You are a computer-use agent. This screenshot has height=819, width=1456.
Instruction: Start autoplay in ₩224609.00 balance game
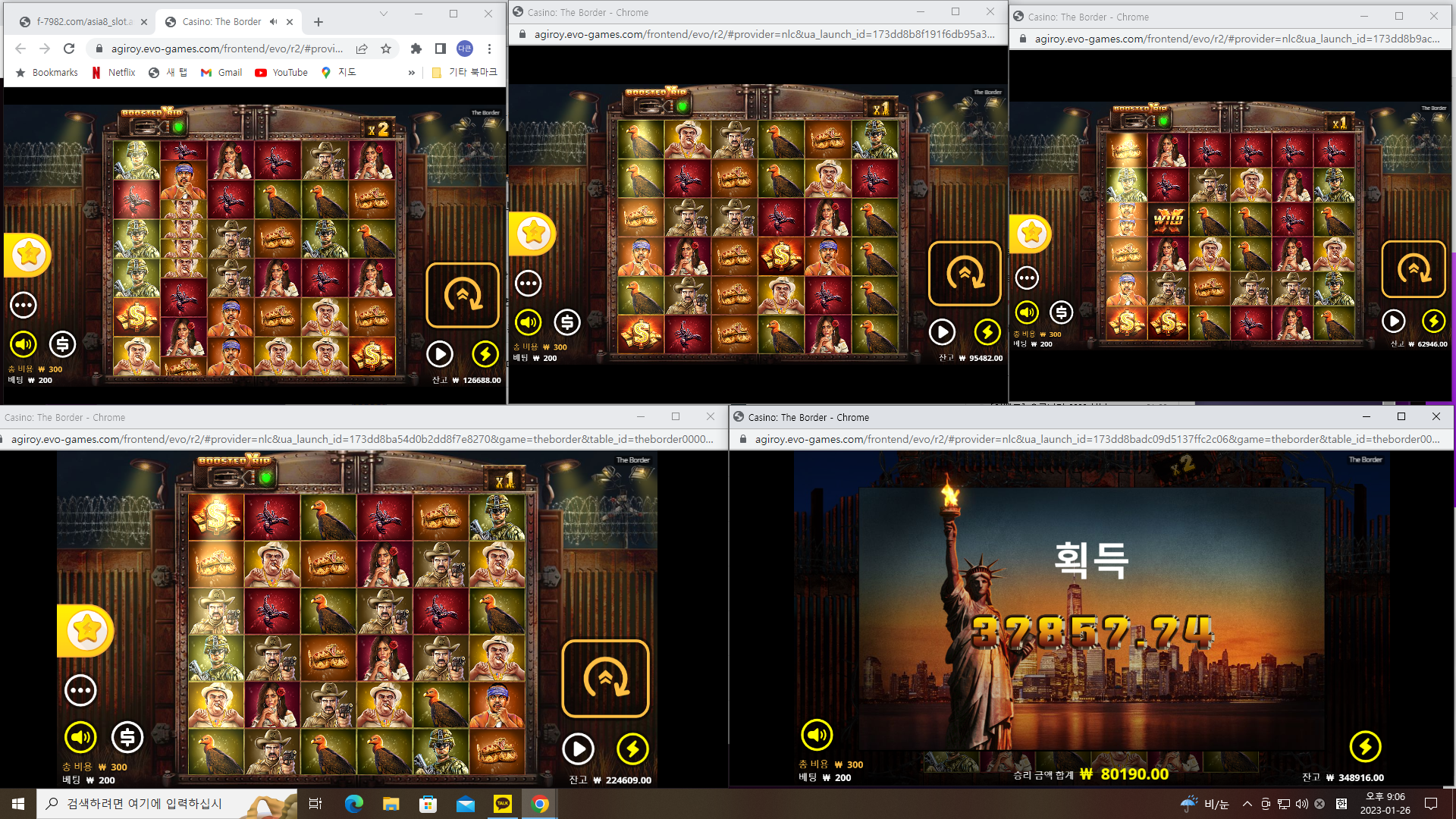coord(578,749)
